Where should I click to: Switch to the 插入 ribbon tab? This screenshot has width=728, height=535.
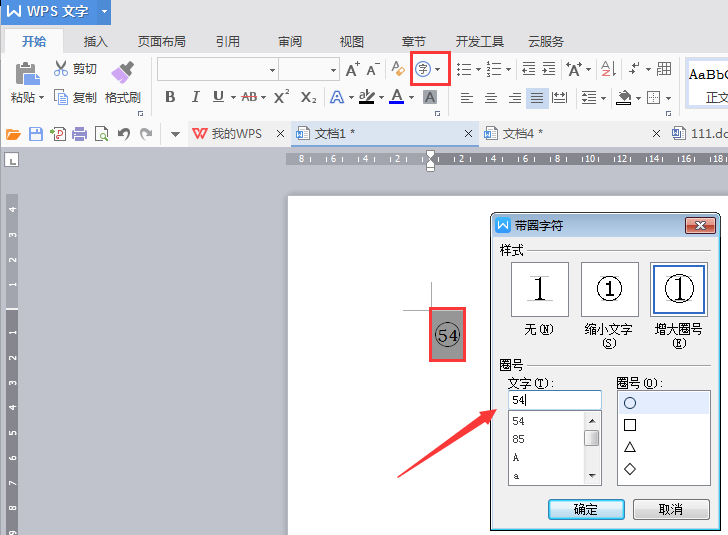96,42
